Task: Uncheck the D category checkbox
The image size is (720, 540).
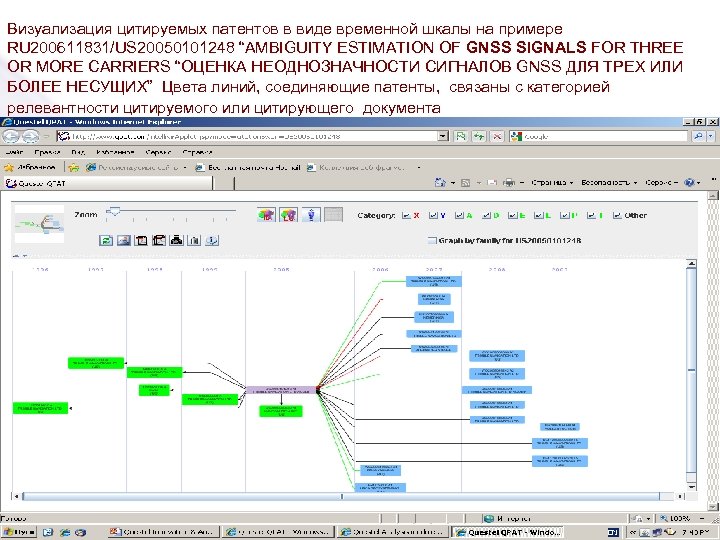Action: (x=486, y=215)
